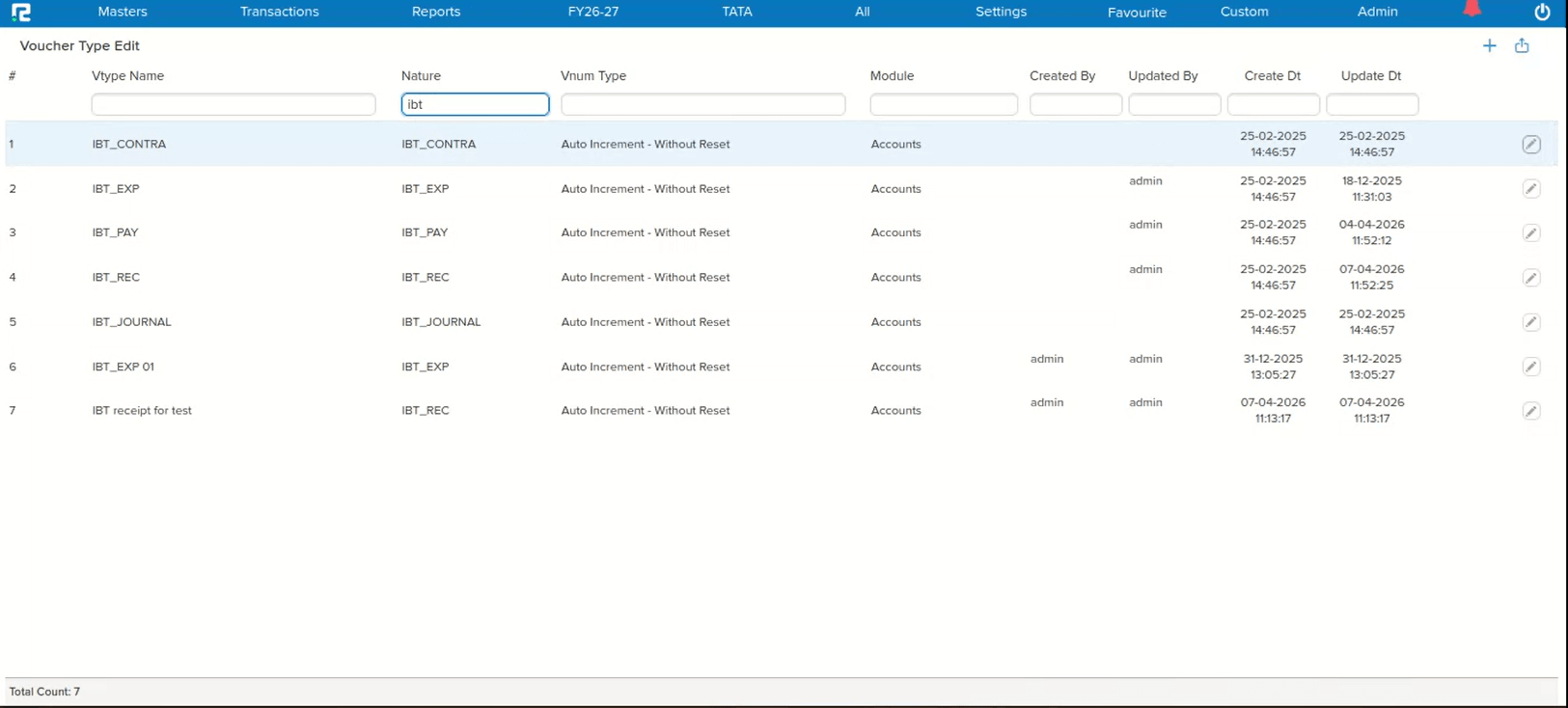Click the app logo in top-left corner
This screenshot has height=708, width=1568.
[20, 13]
